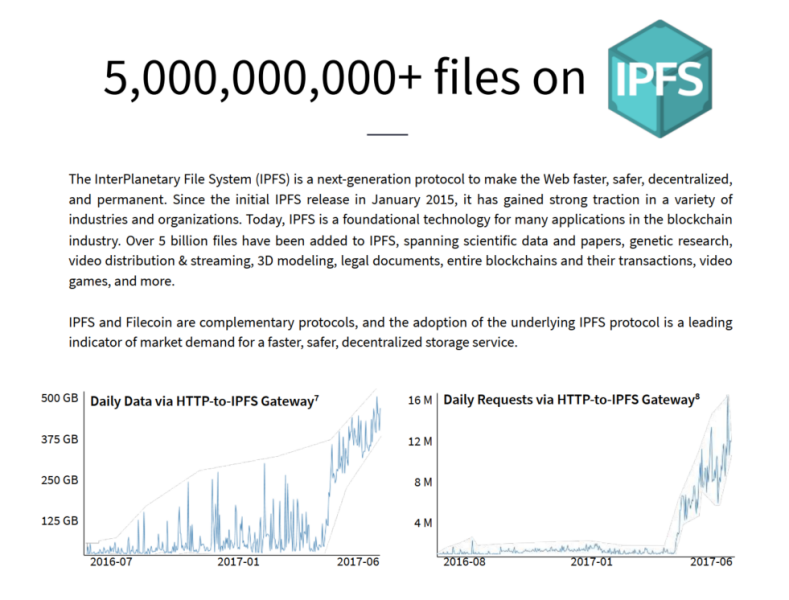Click the 500 GB axis label
Screen dimensions: 789x600
tap(59, 398)
